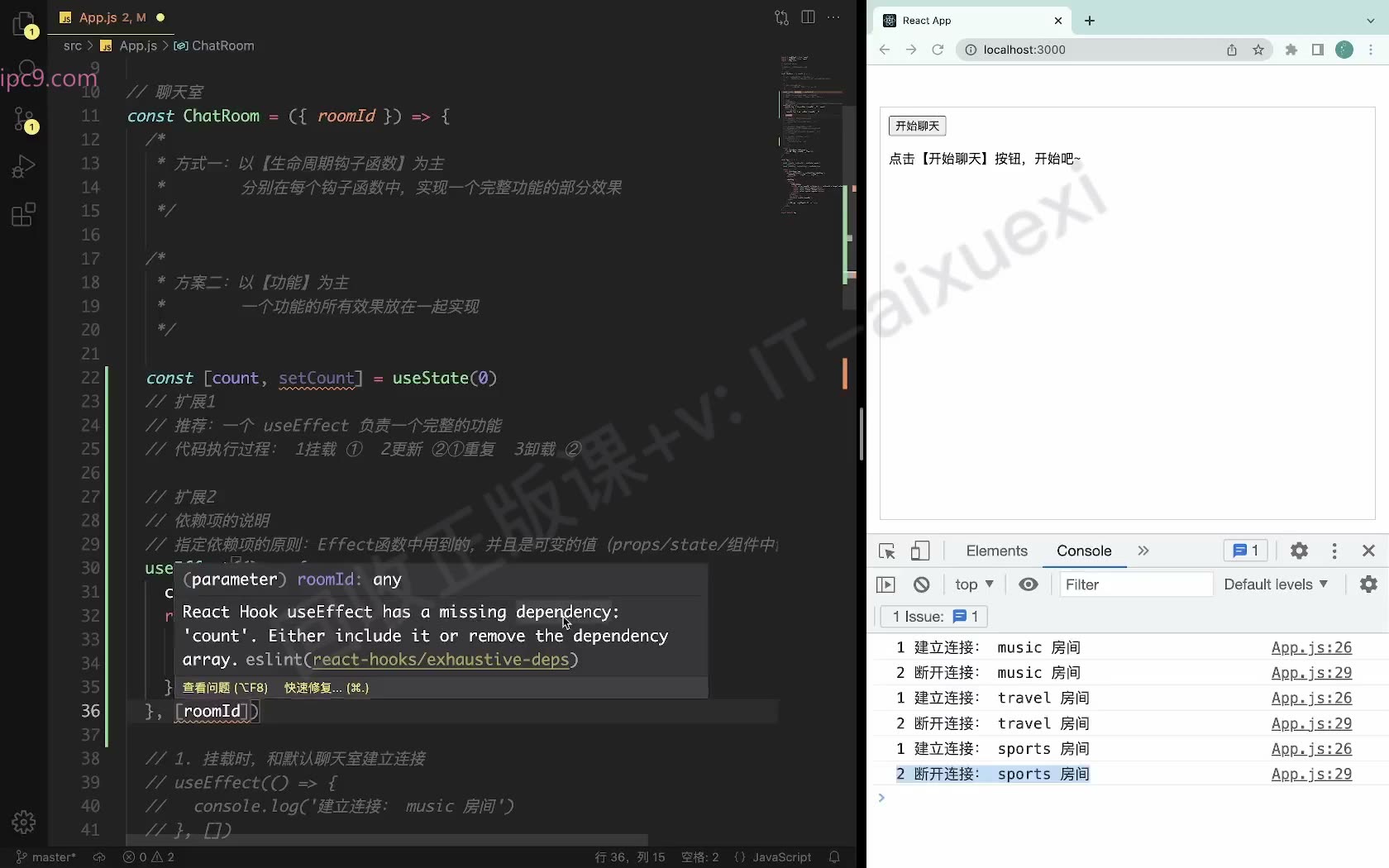
Task: Split the editor to the right
Action: pyautogui.click(x=808, y=17)
